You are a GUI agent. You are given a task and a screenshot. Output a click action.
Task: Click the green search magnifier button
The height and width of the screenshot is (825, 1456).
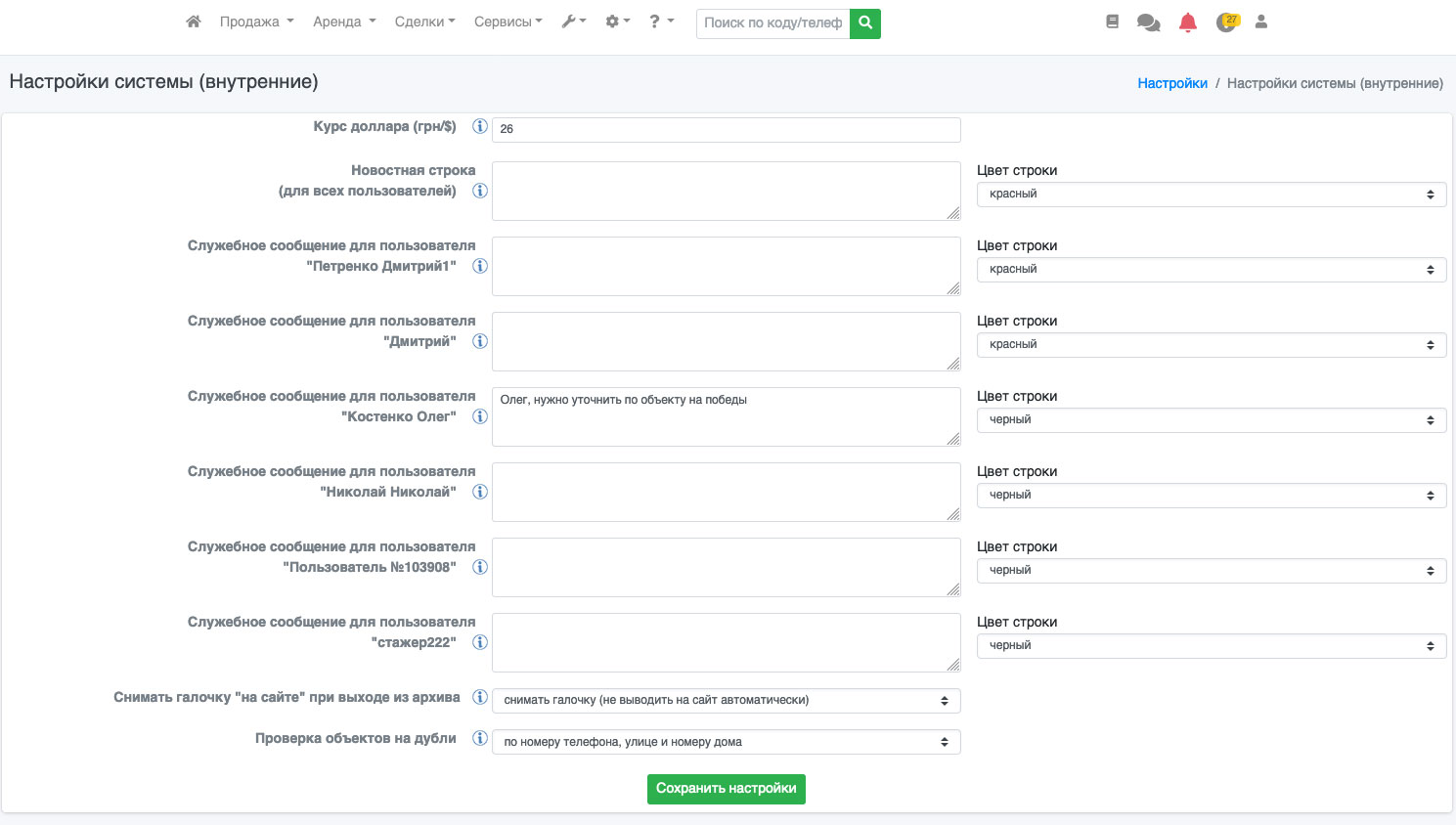[865, 23]
